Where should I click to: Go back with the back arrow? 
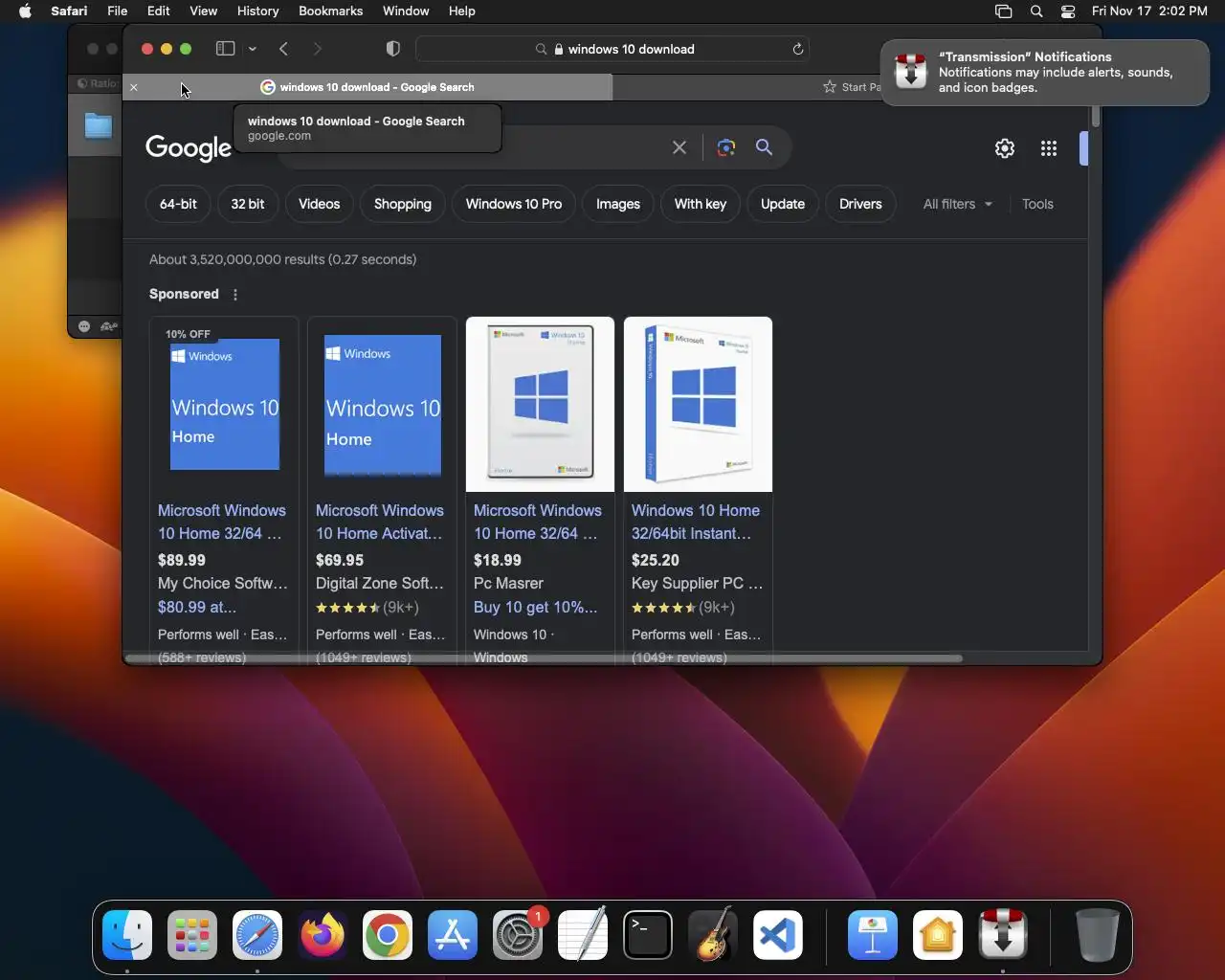[x=284, y=49]
